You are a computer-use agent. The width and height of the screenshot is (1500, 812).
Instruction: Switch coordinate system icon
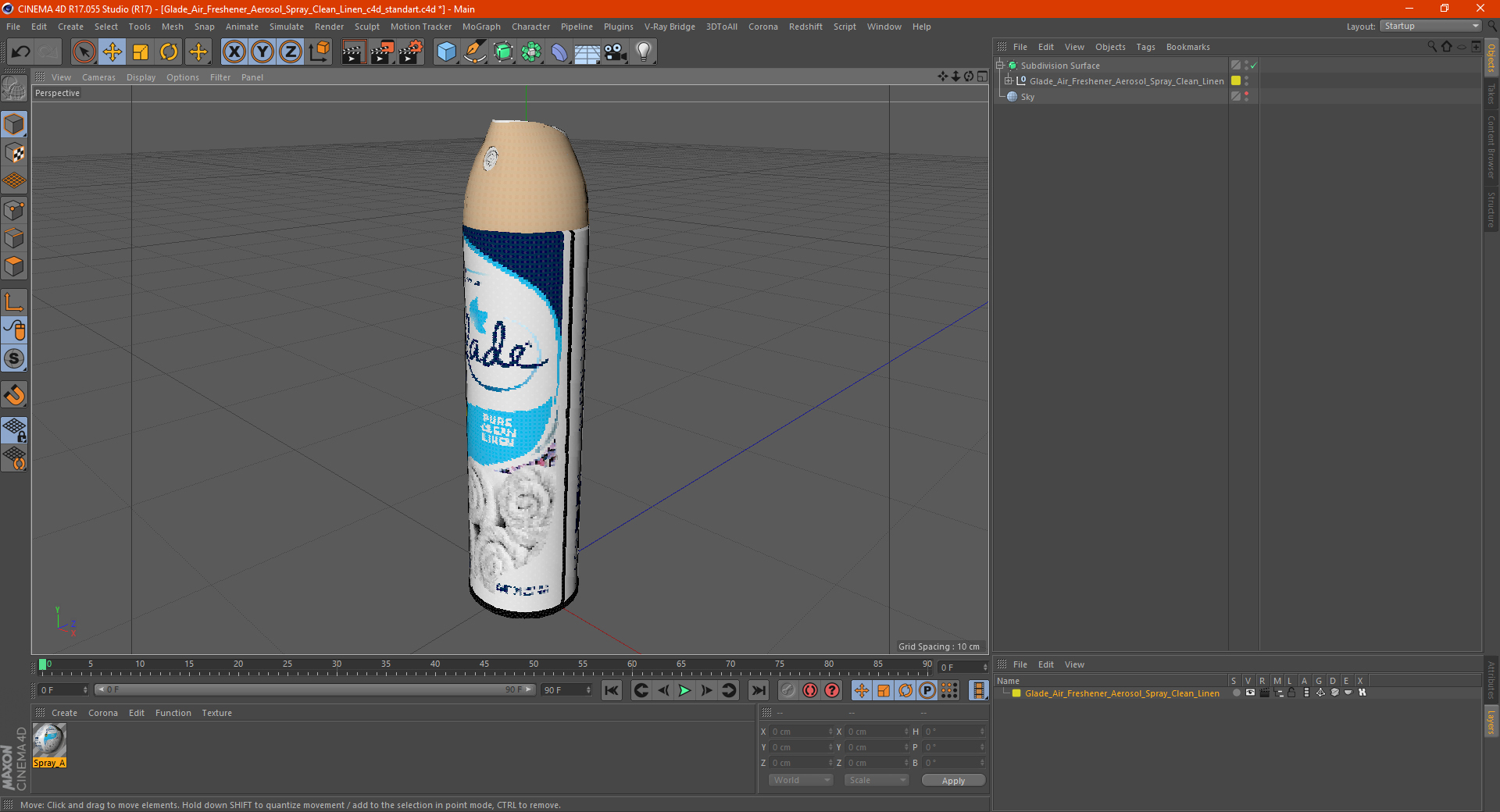pos(319,52)
